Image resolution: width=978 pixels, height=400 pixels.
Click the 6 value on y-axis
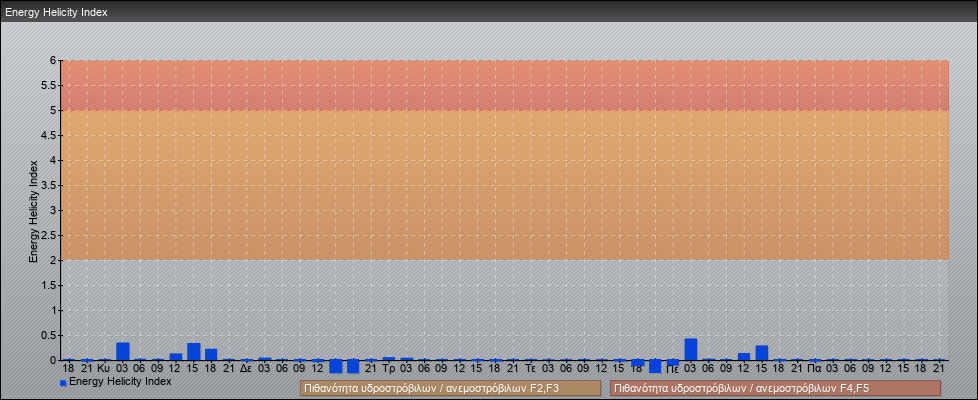tap(53, 61)
